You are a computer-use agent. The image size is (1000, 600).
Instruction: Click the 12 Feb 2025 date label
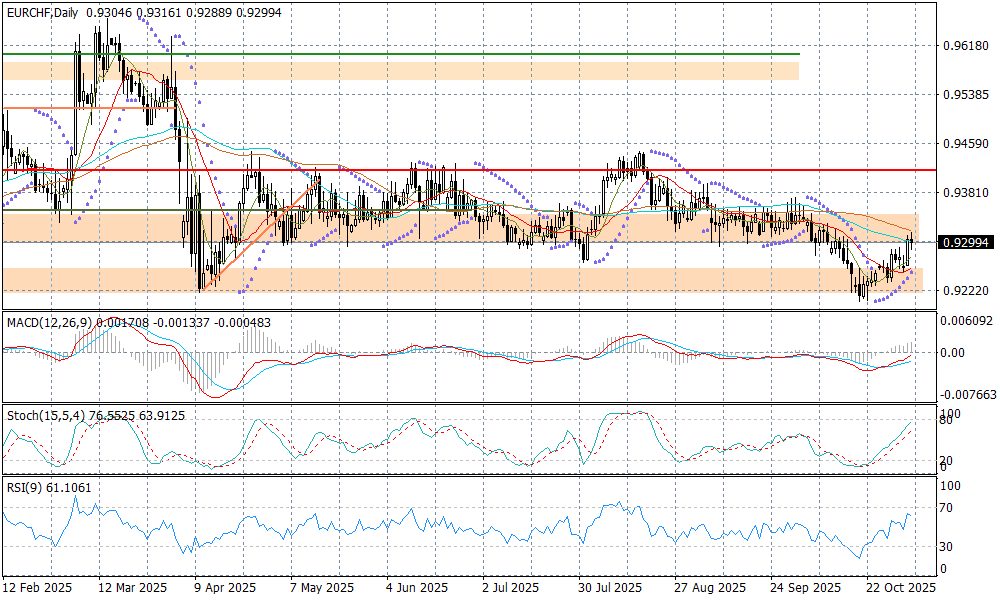click(36, 588)
